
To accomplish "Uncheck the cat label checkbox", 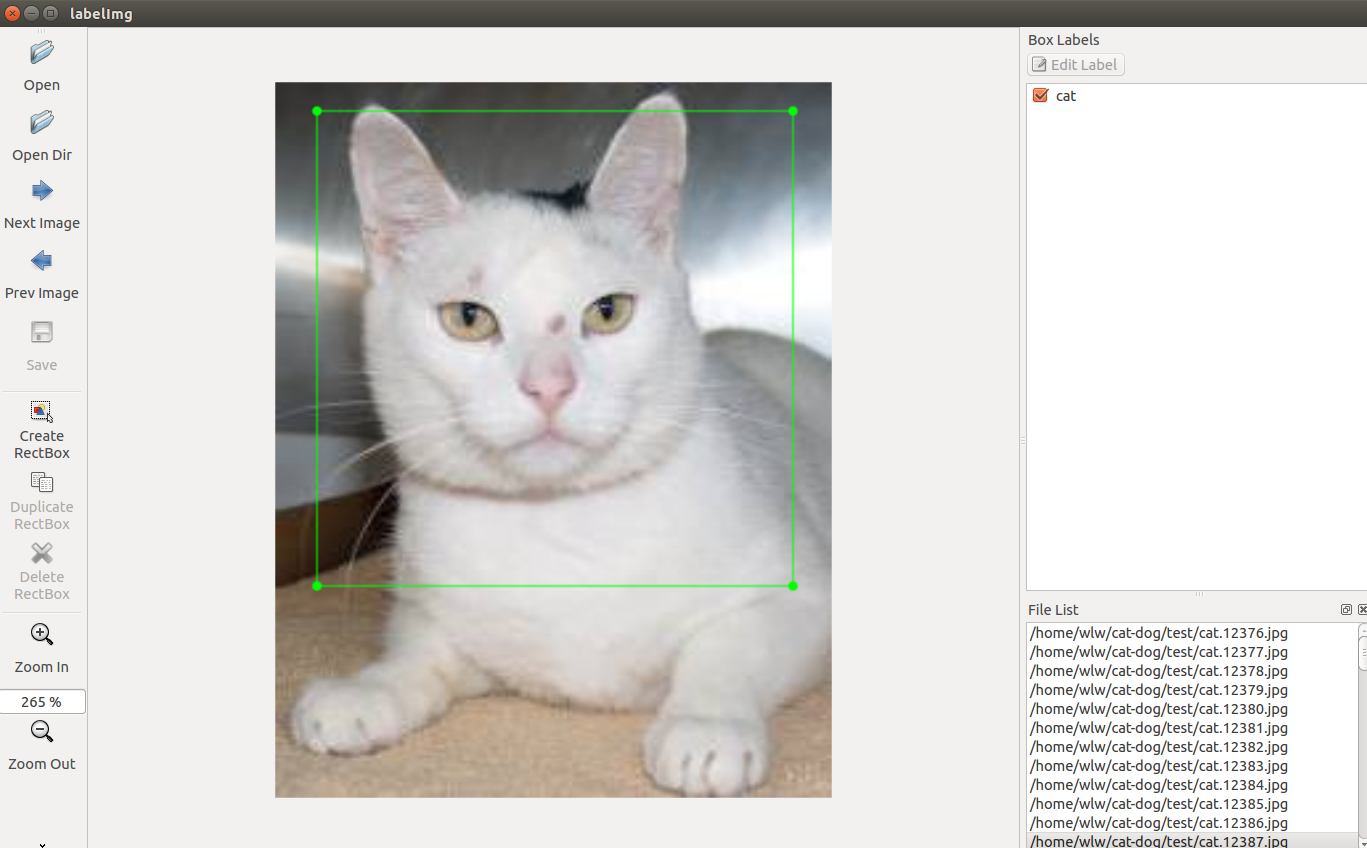I will coord(1040,95).
